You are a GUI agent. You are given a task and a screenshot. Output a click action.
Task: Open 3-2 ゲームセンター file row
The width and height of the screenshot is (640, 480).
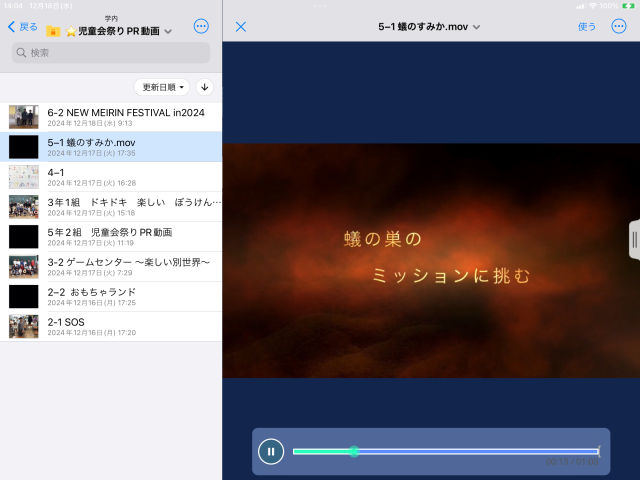coord(111,267)
